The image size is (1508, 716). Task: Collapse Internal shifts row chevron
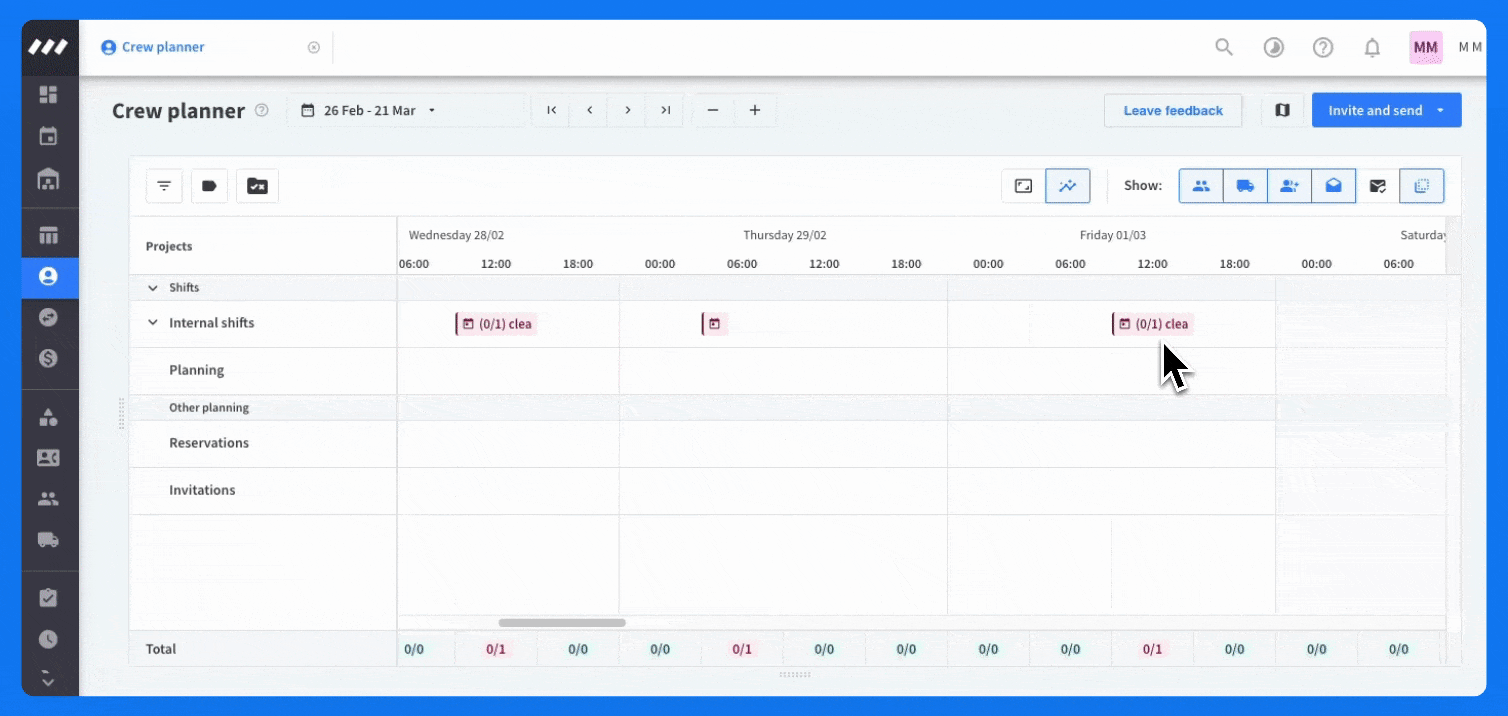153,323
